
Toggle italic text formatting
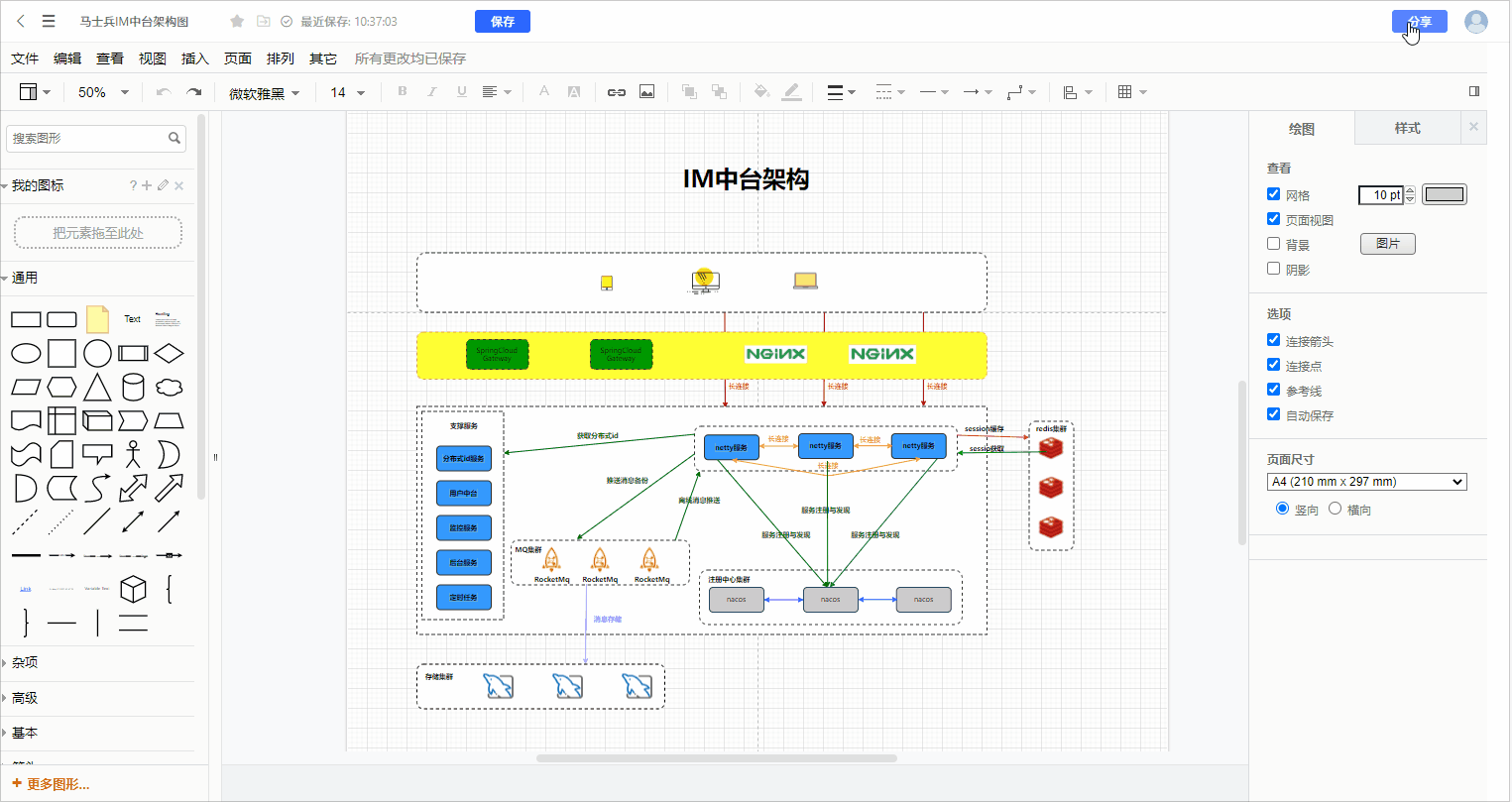431,92
